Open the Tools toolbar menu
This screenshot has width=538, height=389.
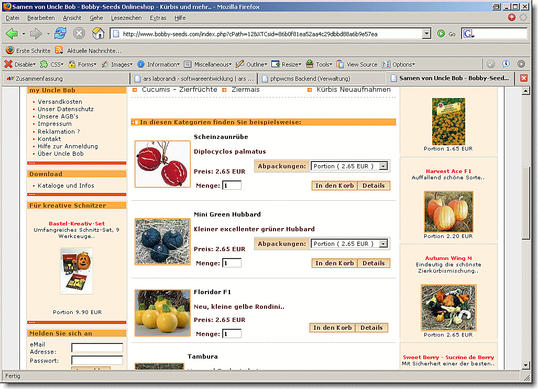click(x=319, y=64)
